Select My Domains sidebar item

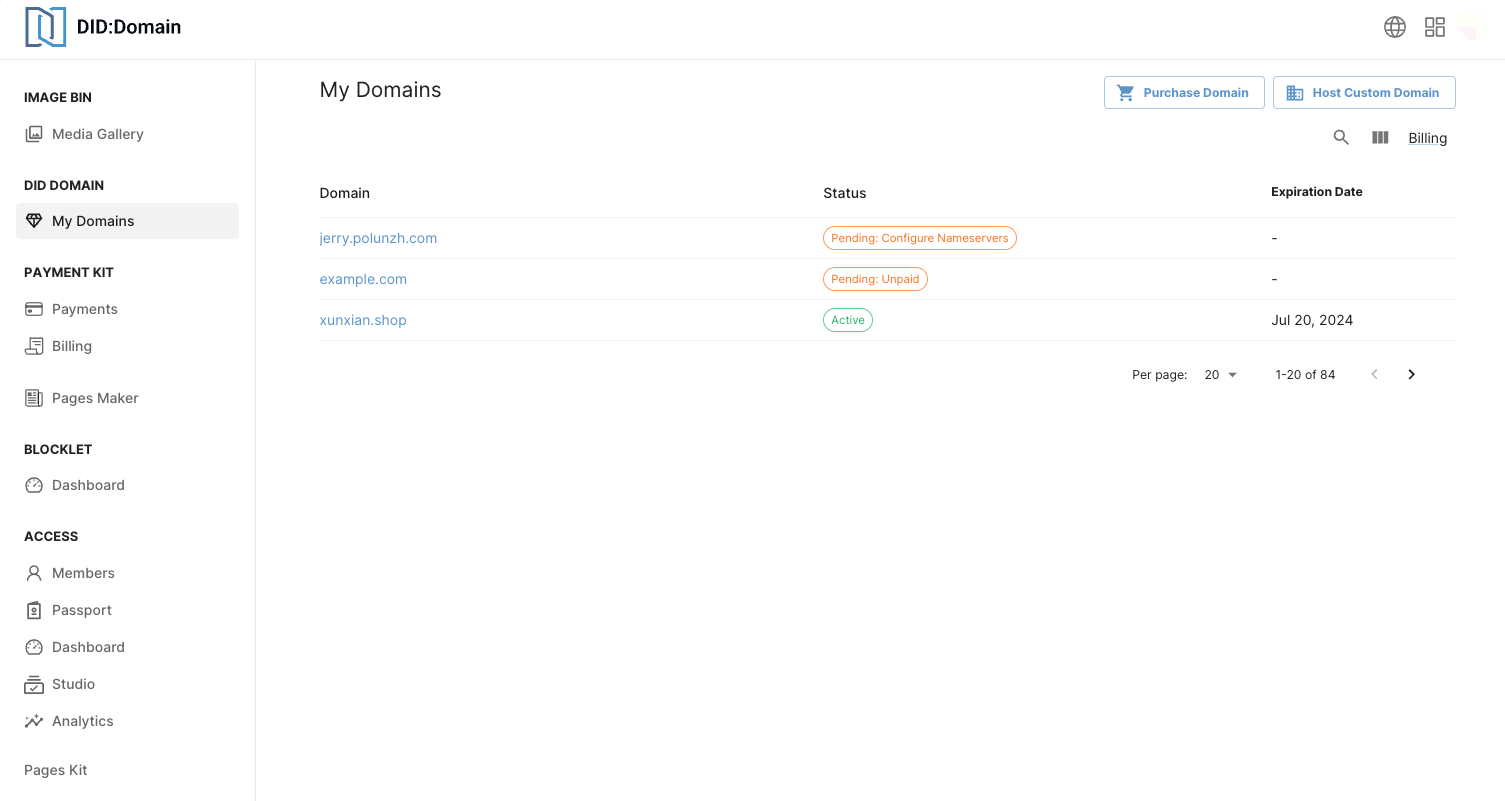93,221
